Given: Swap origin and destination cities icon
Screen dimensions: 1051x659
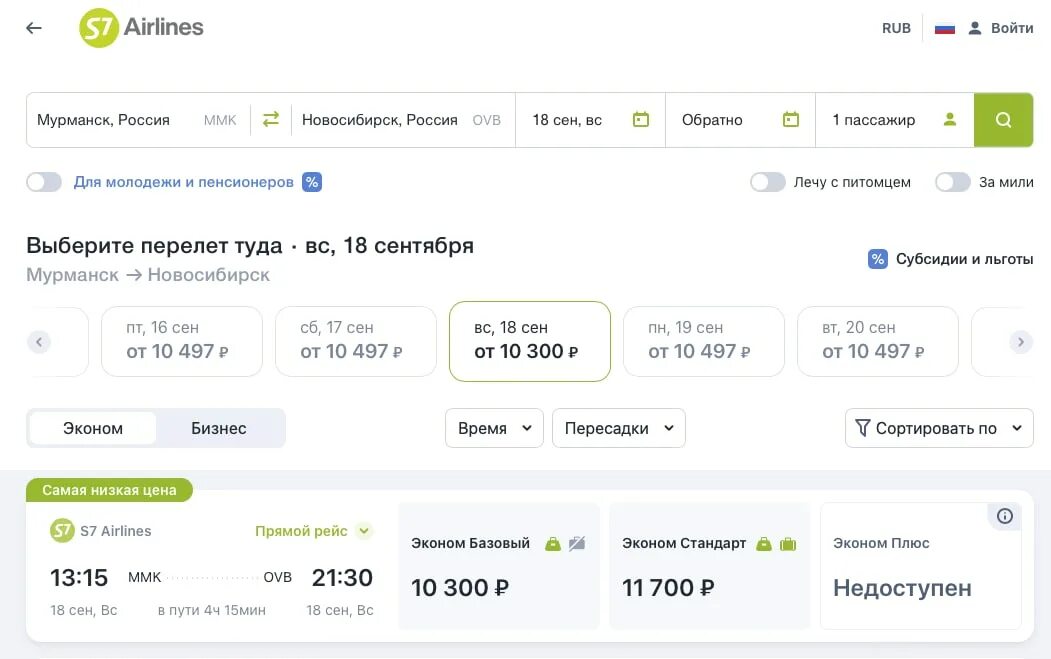Looking at the screenshot, I should point(271,119).
